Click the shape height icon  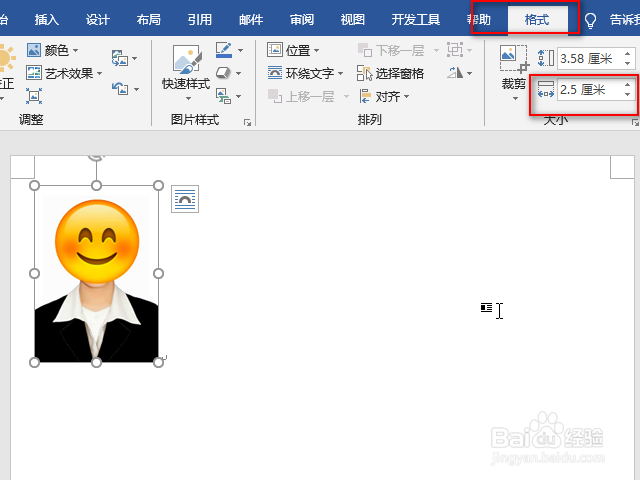pyautogui.click(x=546, y=58)
